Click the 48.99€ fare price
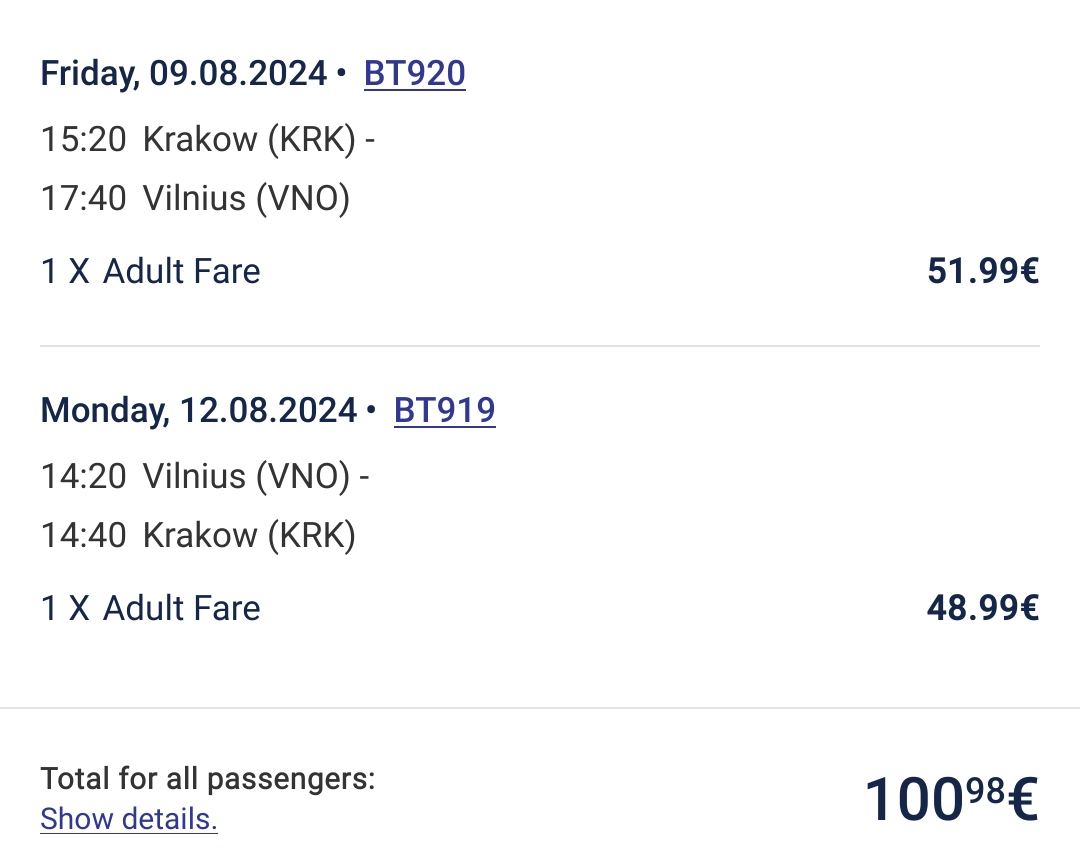Viewport: 1080px width, 865px height. point(983,608)
